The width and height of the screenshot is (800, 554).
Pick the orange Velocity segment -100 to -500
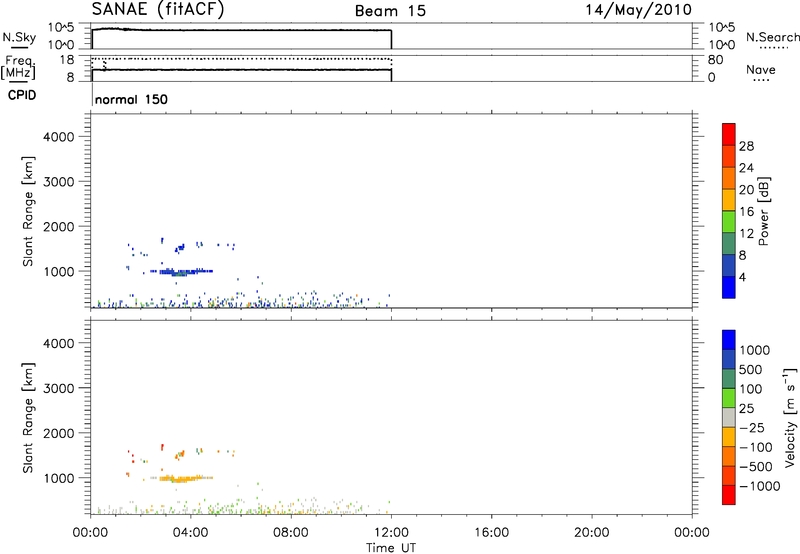(729, 456)
